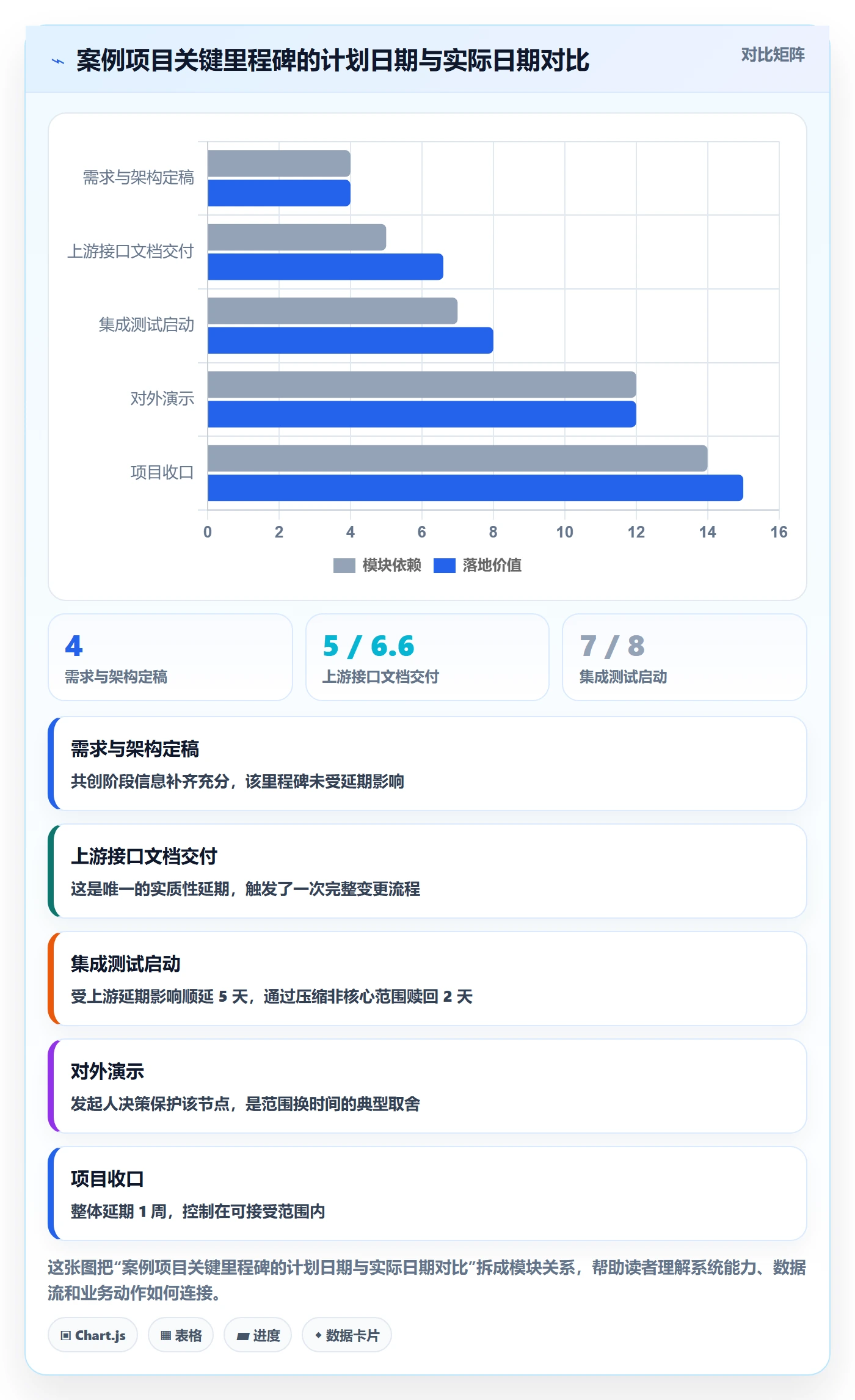Select the gray bar for 对外演示
855x1400 pixels.
click(422, 385)
